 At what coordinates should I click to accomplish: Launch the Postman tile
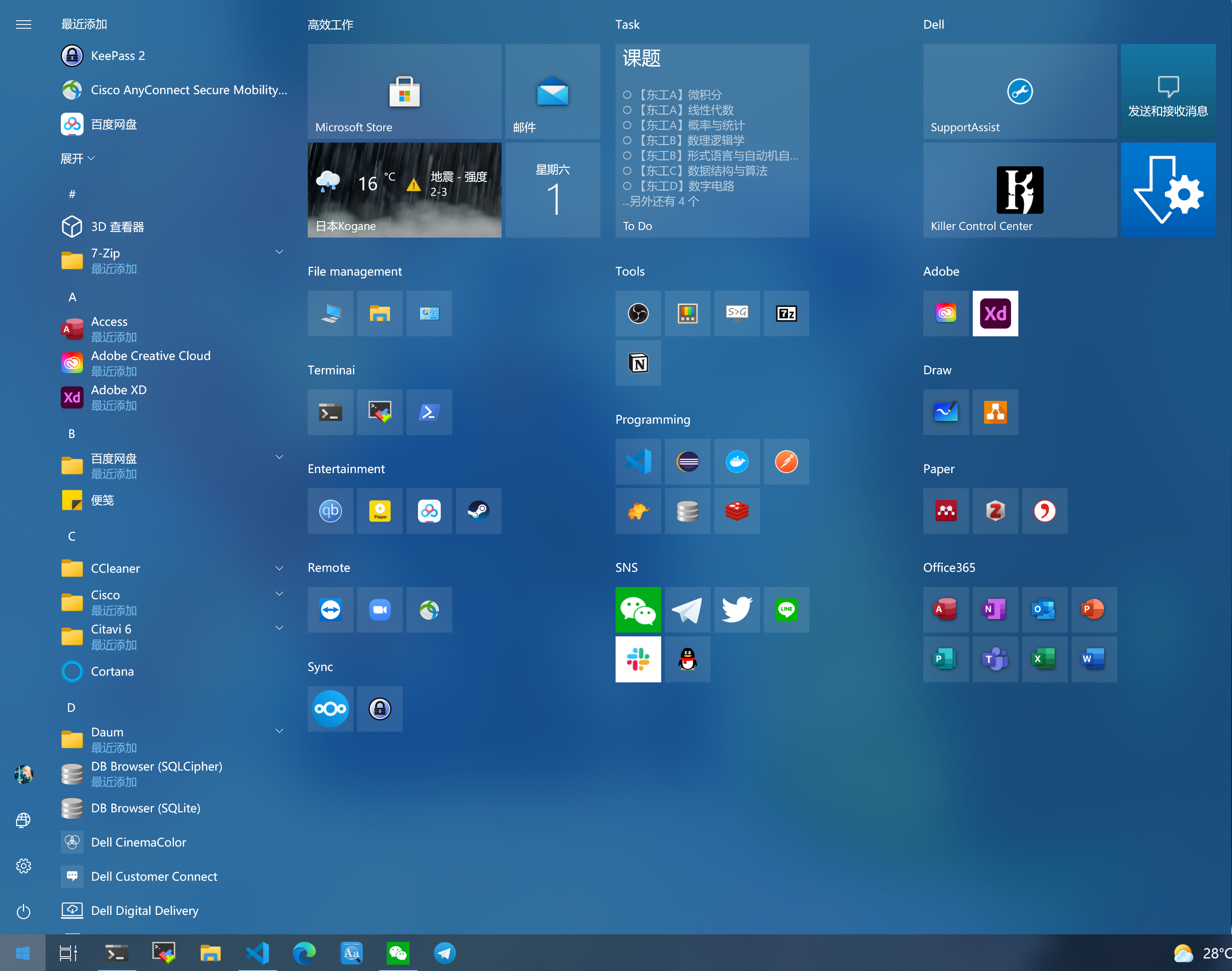[x=786, y=462]
